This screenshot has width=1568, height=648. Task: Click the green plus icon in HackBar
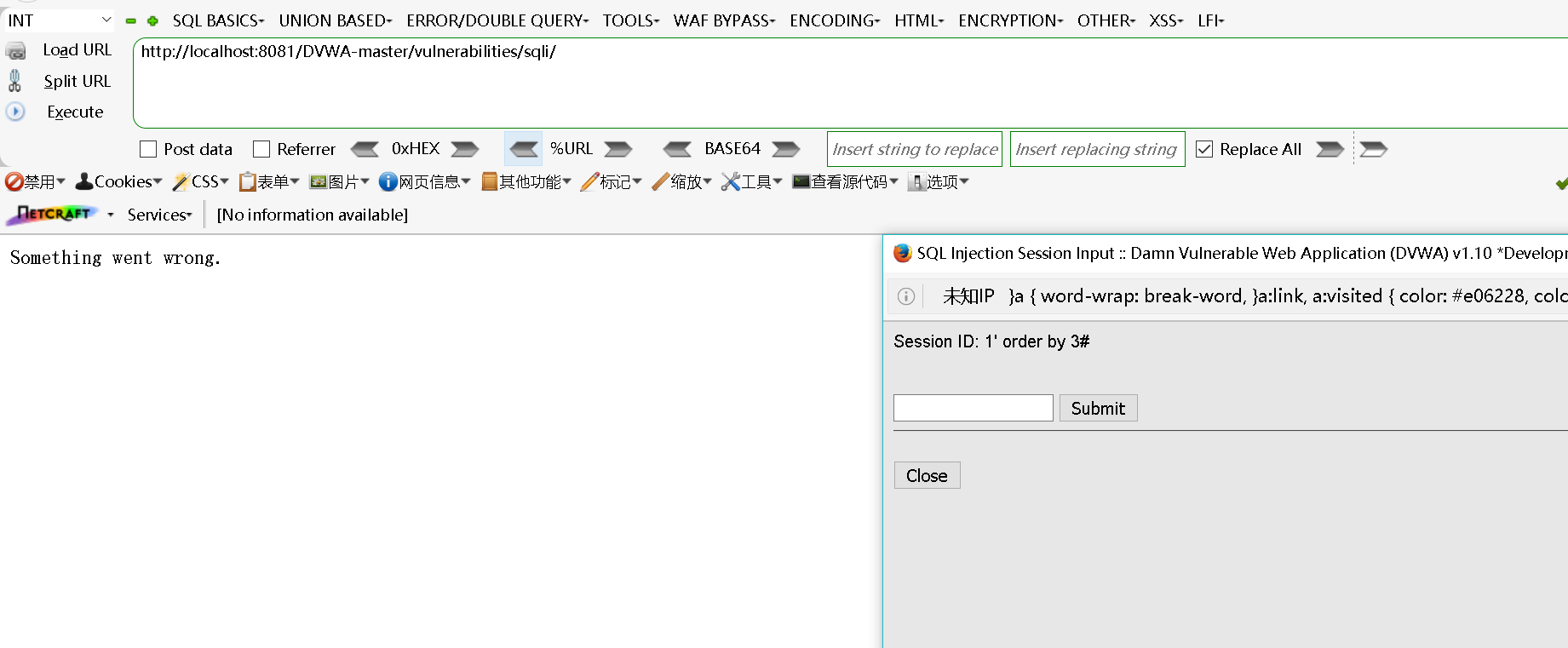click(x=152, y=20)
